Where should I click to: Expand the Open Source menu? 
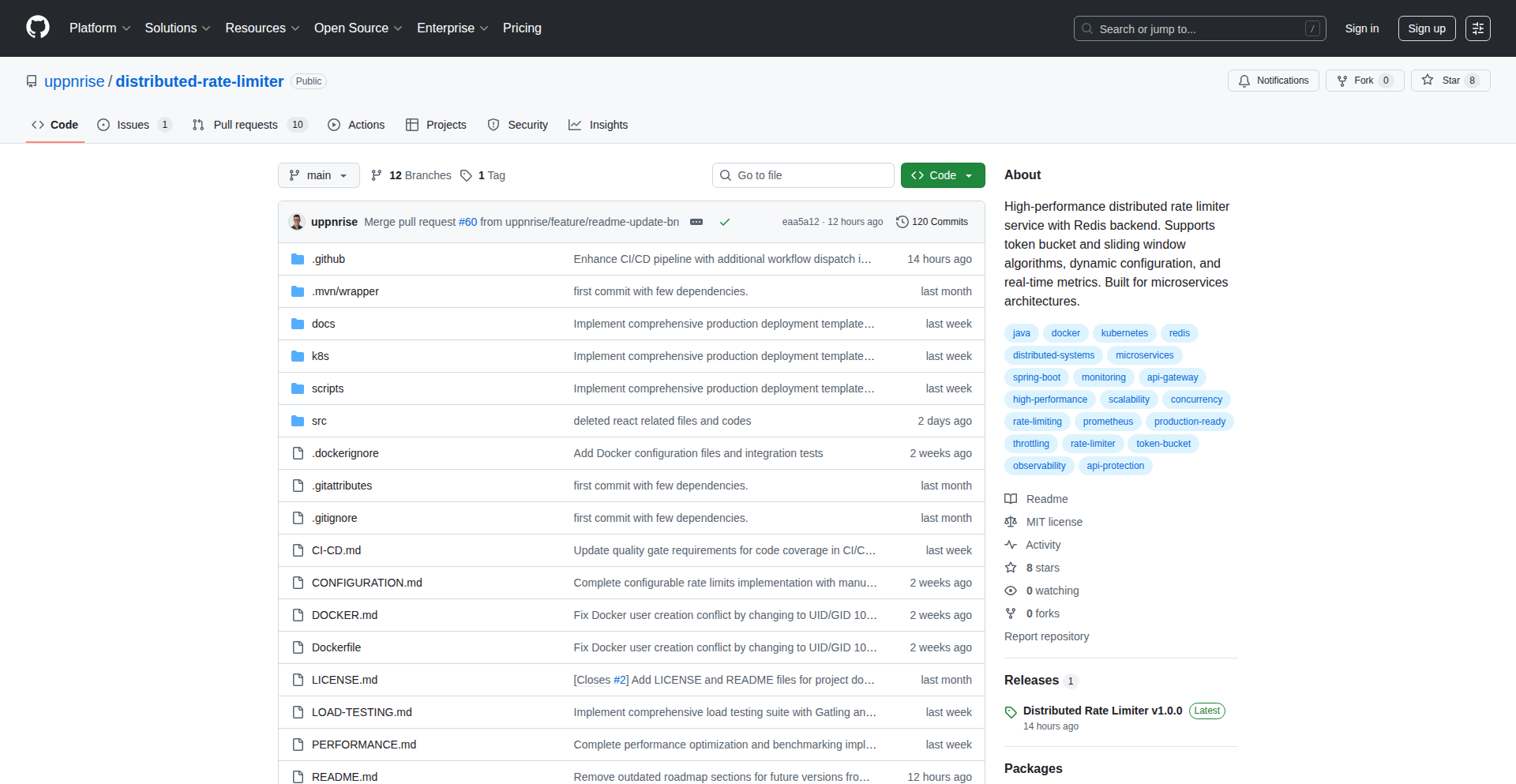pyautogui.click(x=358, y=28)
